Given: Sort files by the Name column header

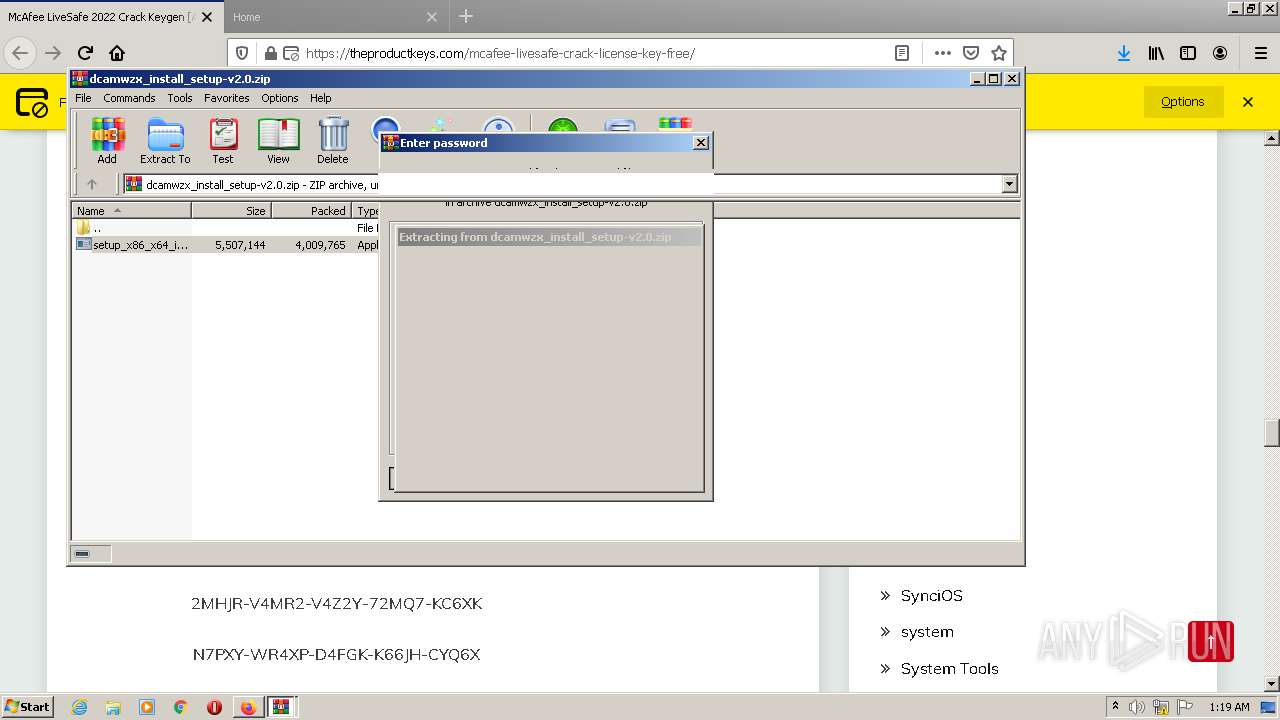Looking at the screenshot, I should (131, 211).
